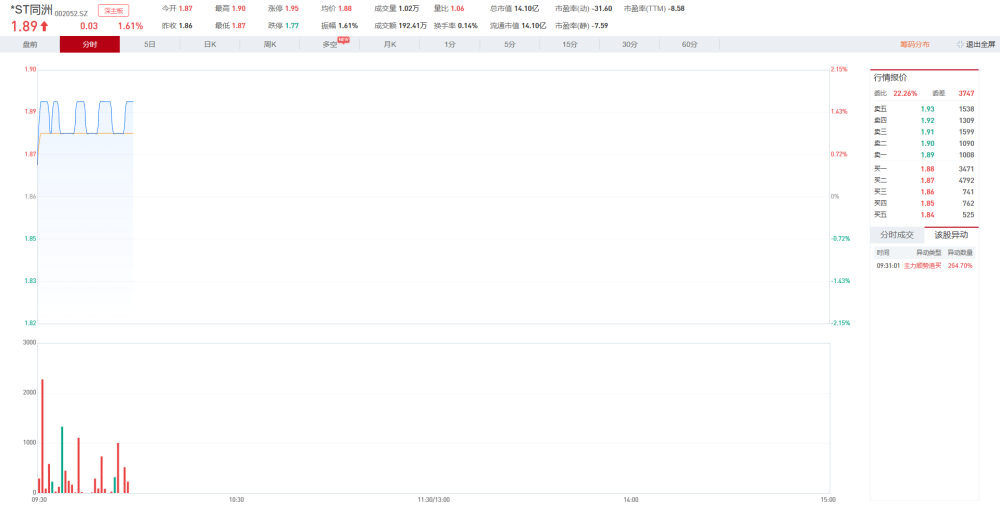The height and width of the screenshot is (505, 1000).
Task: Choose the 60分 chart interval tab
Action: click(690, 45)
